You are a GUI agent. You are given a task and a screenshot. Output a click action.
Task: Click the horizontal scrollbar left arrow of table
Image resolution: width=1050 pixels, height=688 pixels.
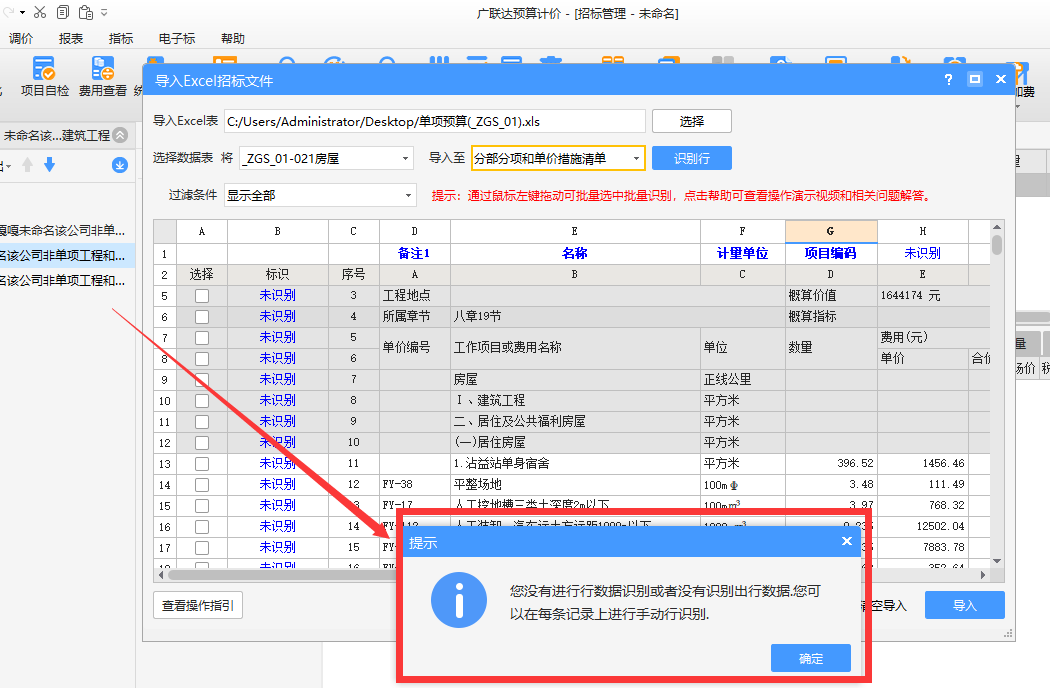point(161,575)
